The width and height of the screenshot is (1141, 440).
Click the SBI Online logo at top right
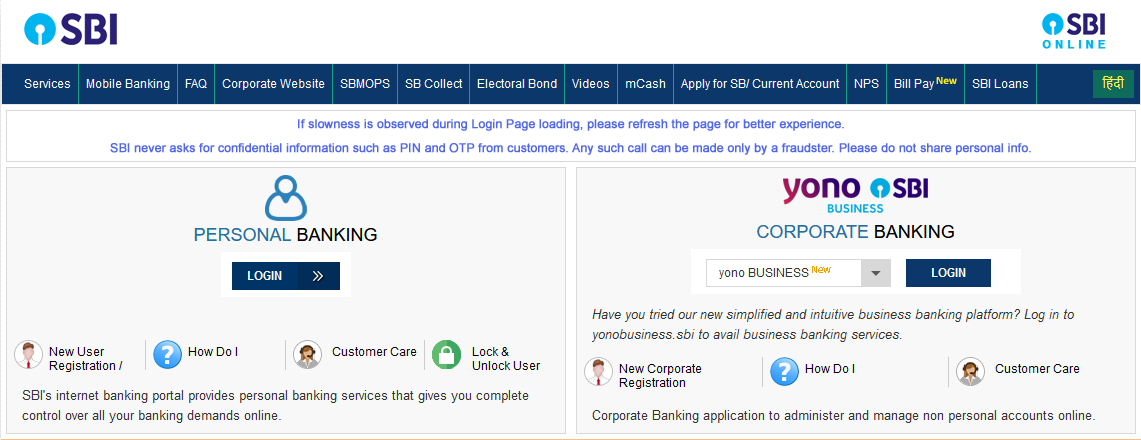1073,31
